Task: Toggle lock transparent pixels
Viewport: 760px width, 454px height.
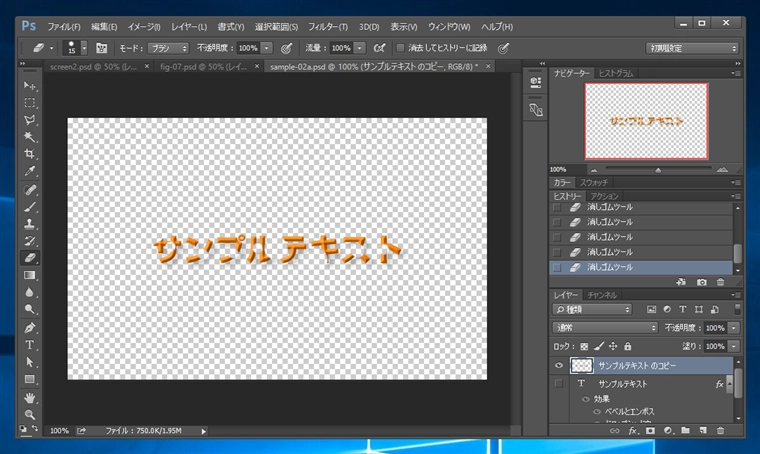Action: tap(584, 346)
